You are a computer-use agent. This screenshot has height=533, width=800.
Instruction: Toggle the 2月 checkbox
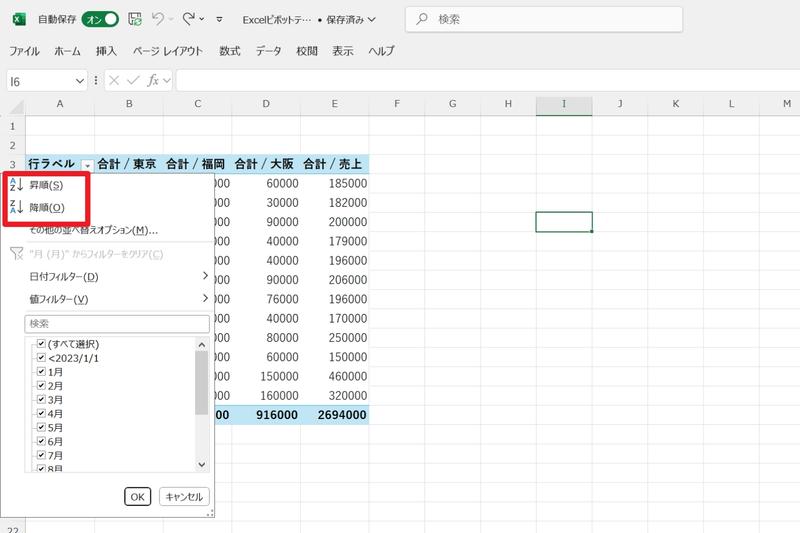point(41,385)
